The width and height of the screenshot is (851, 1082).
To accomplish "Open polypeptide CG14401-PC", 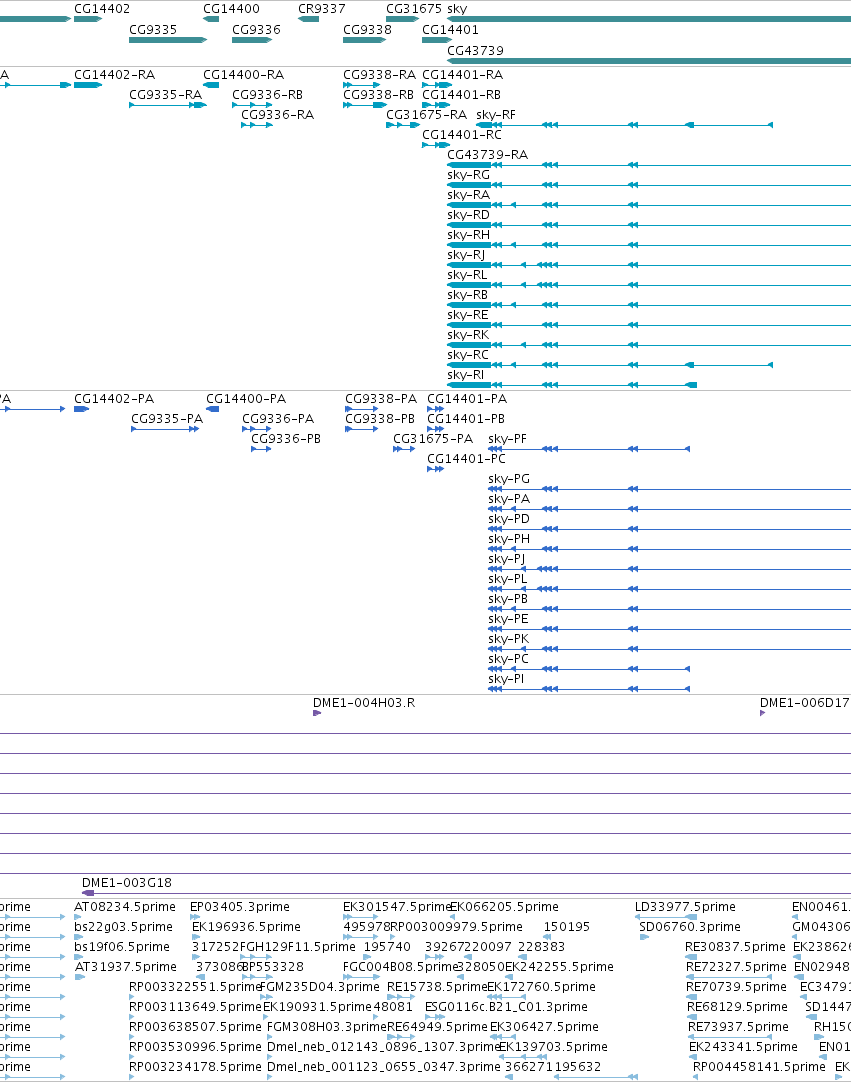I will click(x=466, y=459).
